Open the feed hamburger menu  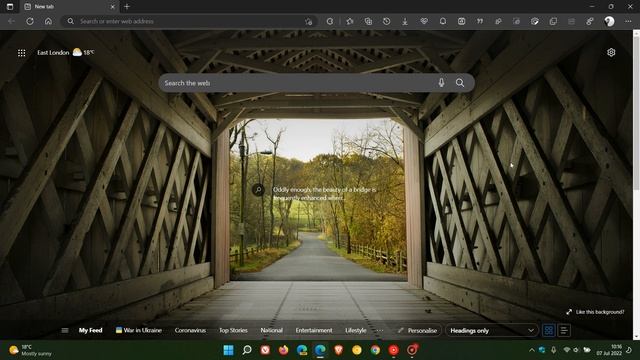(x=65, y=331)
